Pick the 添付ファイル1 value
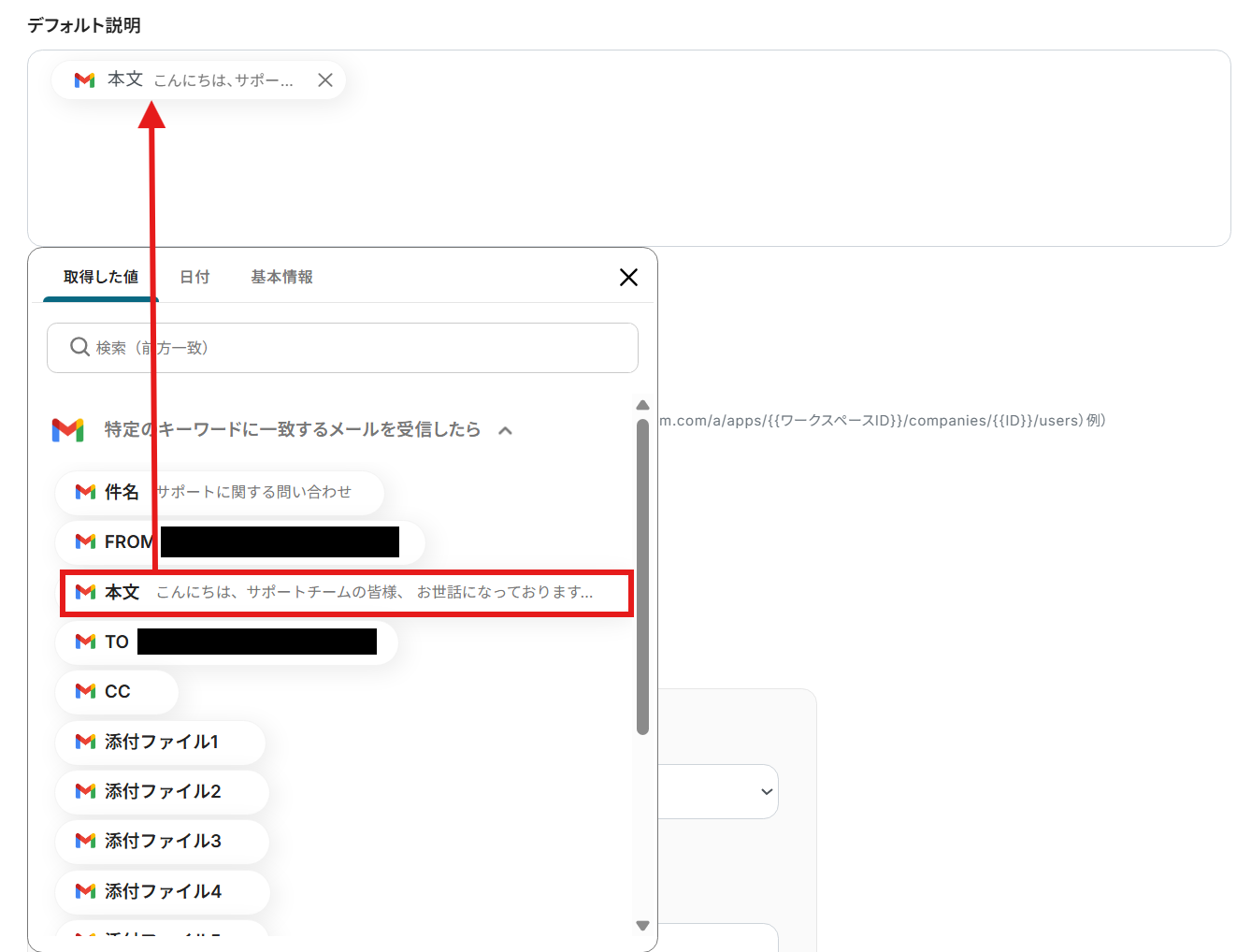The height and width of the screenshot is (952, 1237). coord(161,742)
